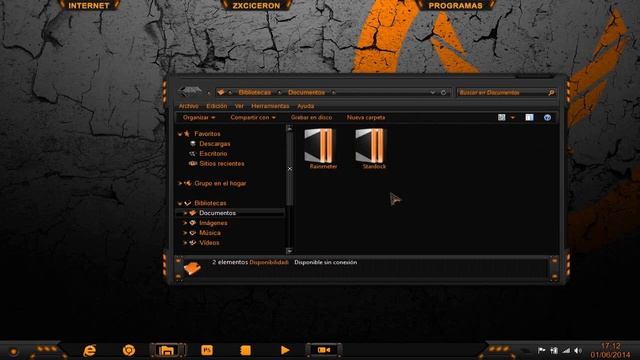Open the Organizar dropdown
Viewport: 640px width, 360px height.
(x=199, y=118)
